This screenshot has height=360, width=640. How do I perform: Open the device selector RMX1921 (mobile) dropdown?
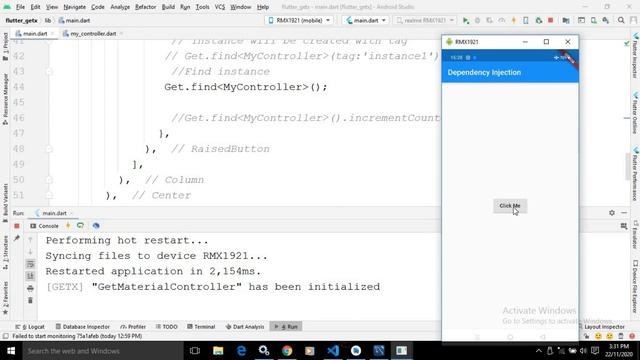click(299, 20)
